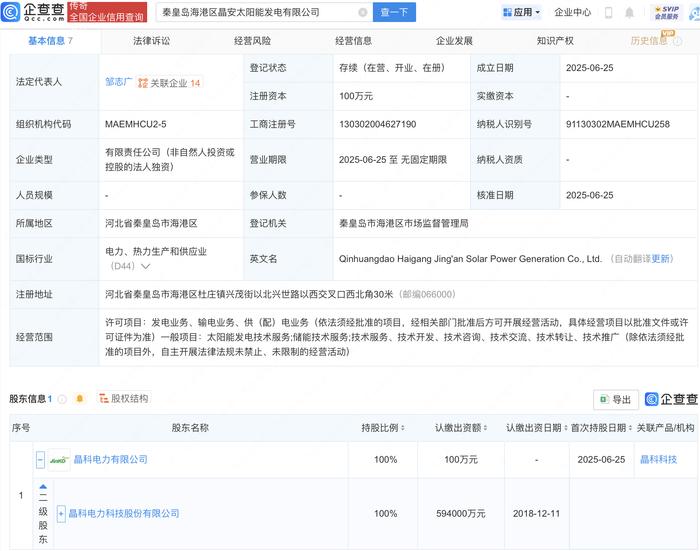Switch to the 经营风险 tab
The height and width of the screenshot is (551, 700).
(x=252, y=41)
